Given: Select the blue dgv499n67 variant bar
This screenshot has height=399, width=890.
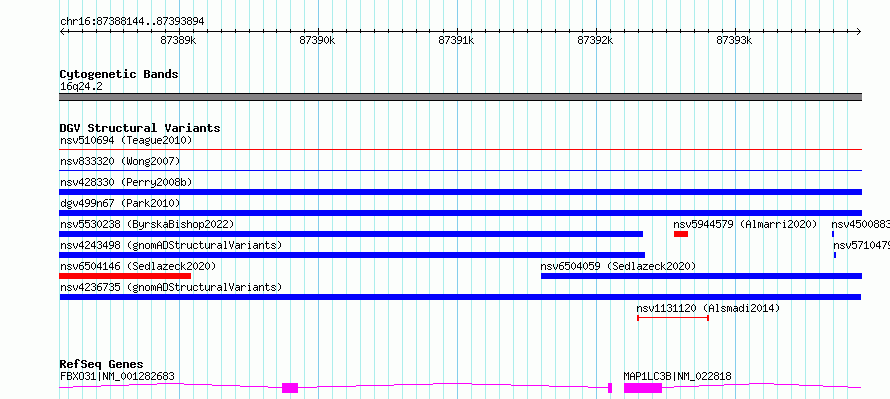Looking at the screenshot, I should (x=460, y=213).
